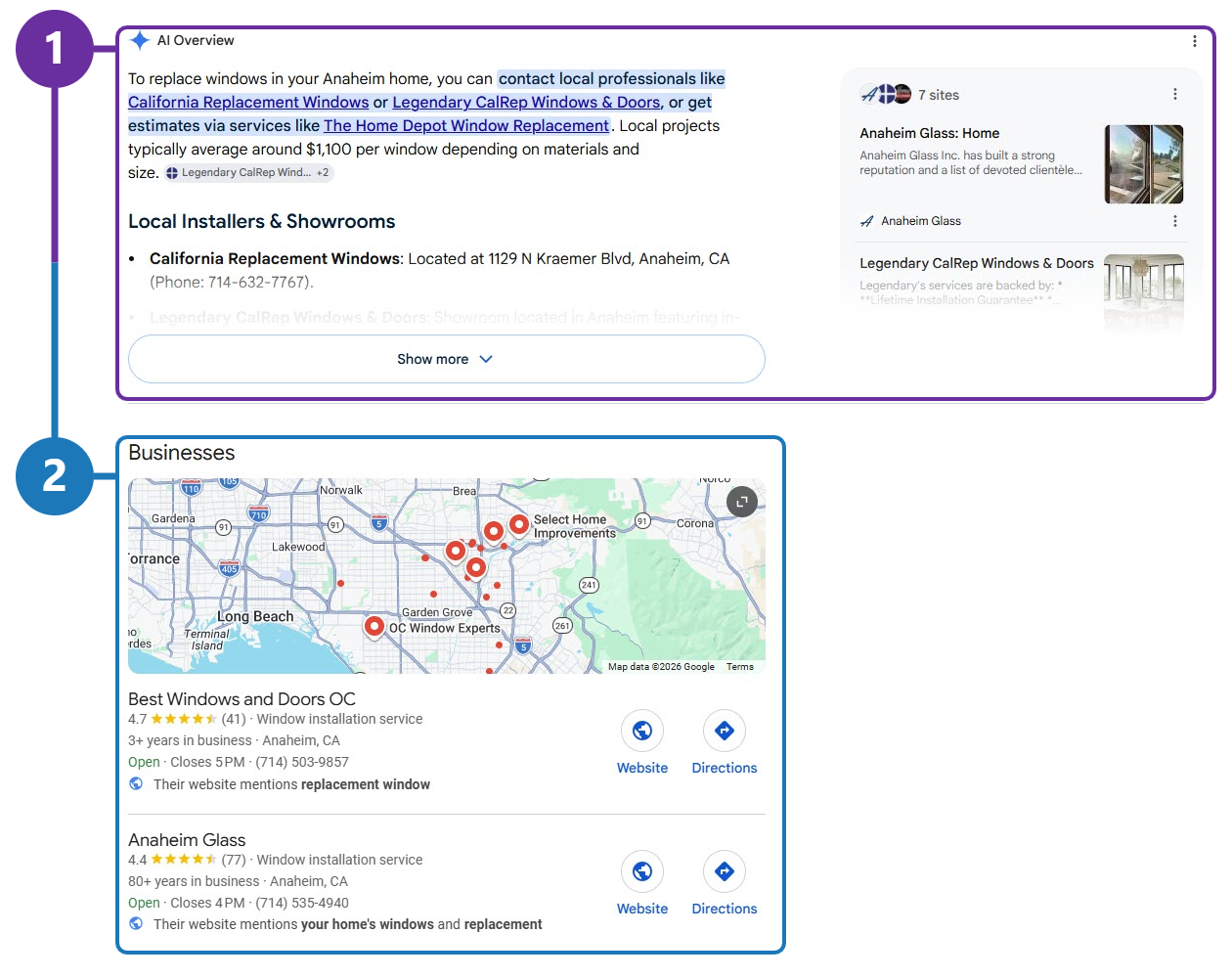1232x978 pixels.
Task: Click the Businesses section heading
Action: [182, 453]
